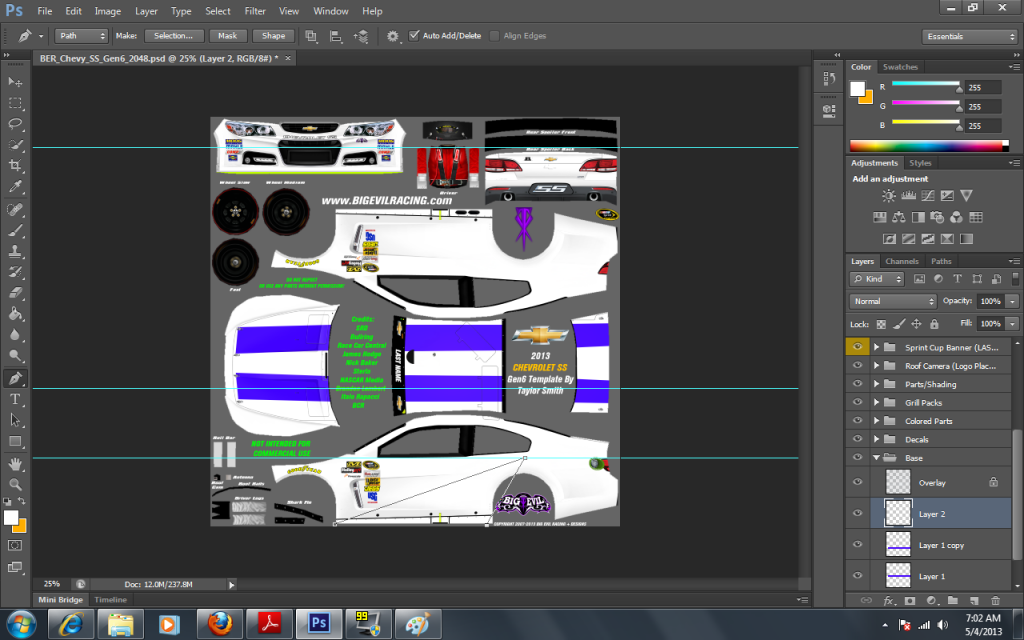Lock transparent pixels in Layers panel
Image resolution: width=1024 pixels, height=640 pixels.
(x=881, y=324)
